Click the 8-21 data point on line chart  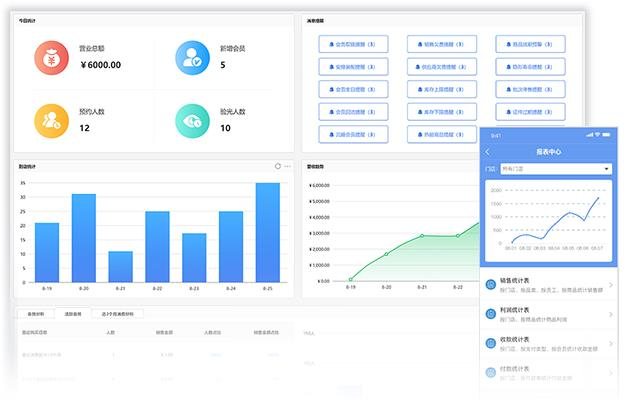[x=422, y=236]
